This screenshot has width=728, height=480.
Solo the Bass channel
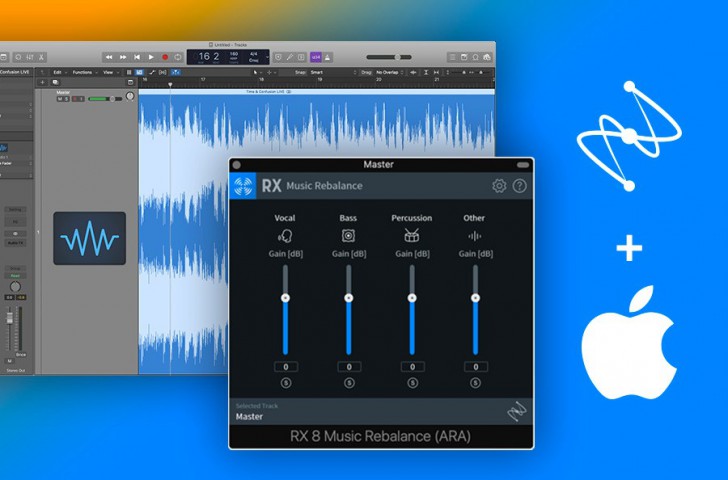tap(349, 383)
